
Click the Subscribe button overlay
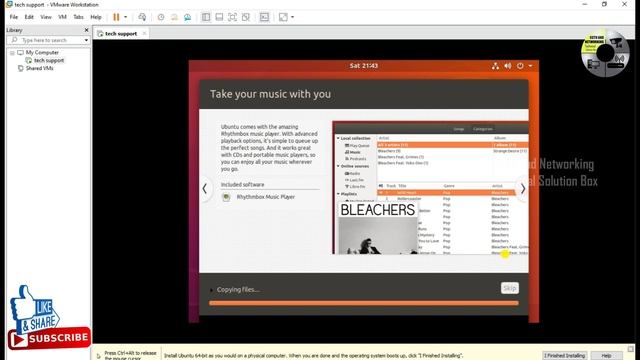(x=49, y=338)
